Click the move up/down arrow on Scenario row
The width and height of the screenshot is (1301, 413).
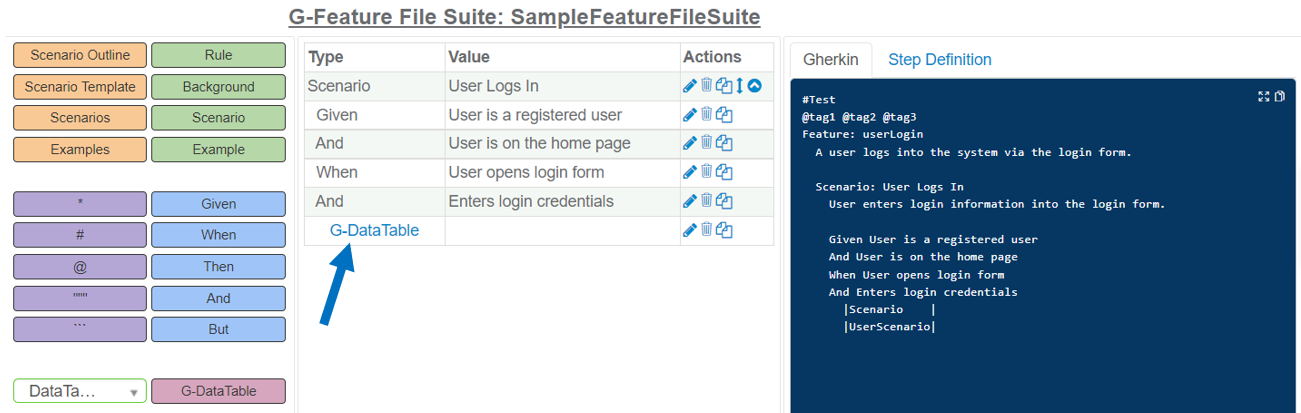(740, 86)
